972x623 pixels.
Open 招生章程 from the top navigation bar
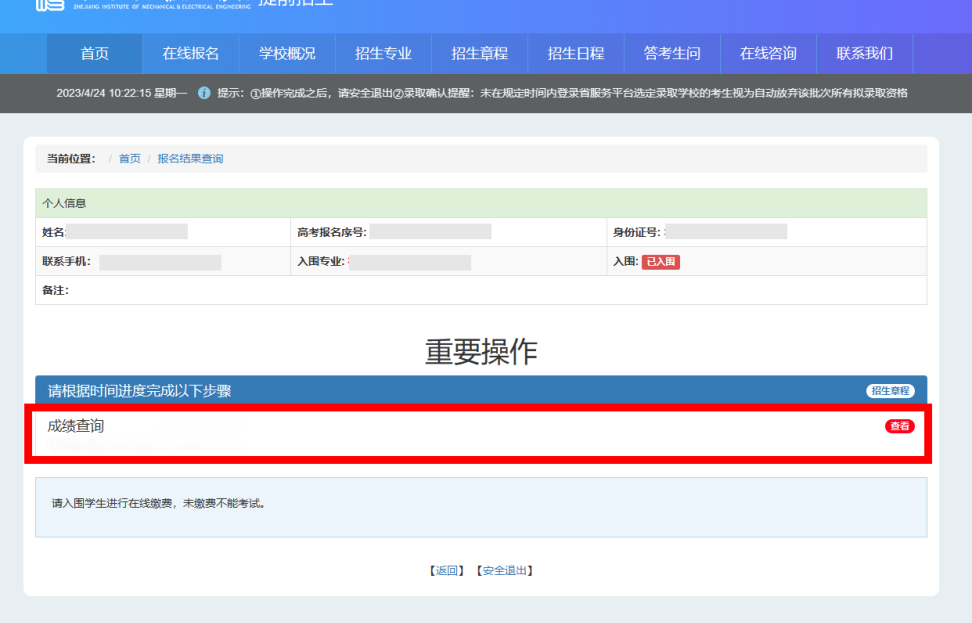pyautogui.click(x=479, y=54)
